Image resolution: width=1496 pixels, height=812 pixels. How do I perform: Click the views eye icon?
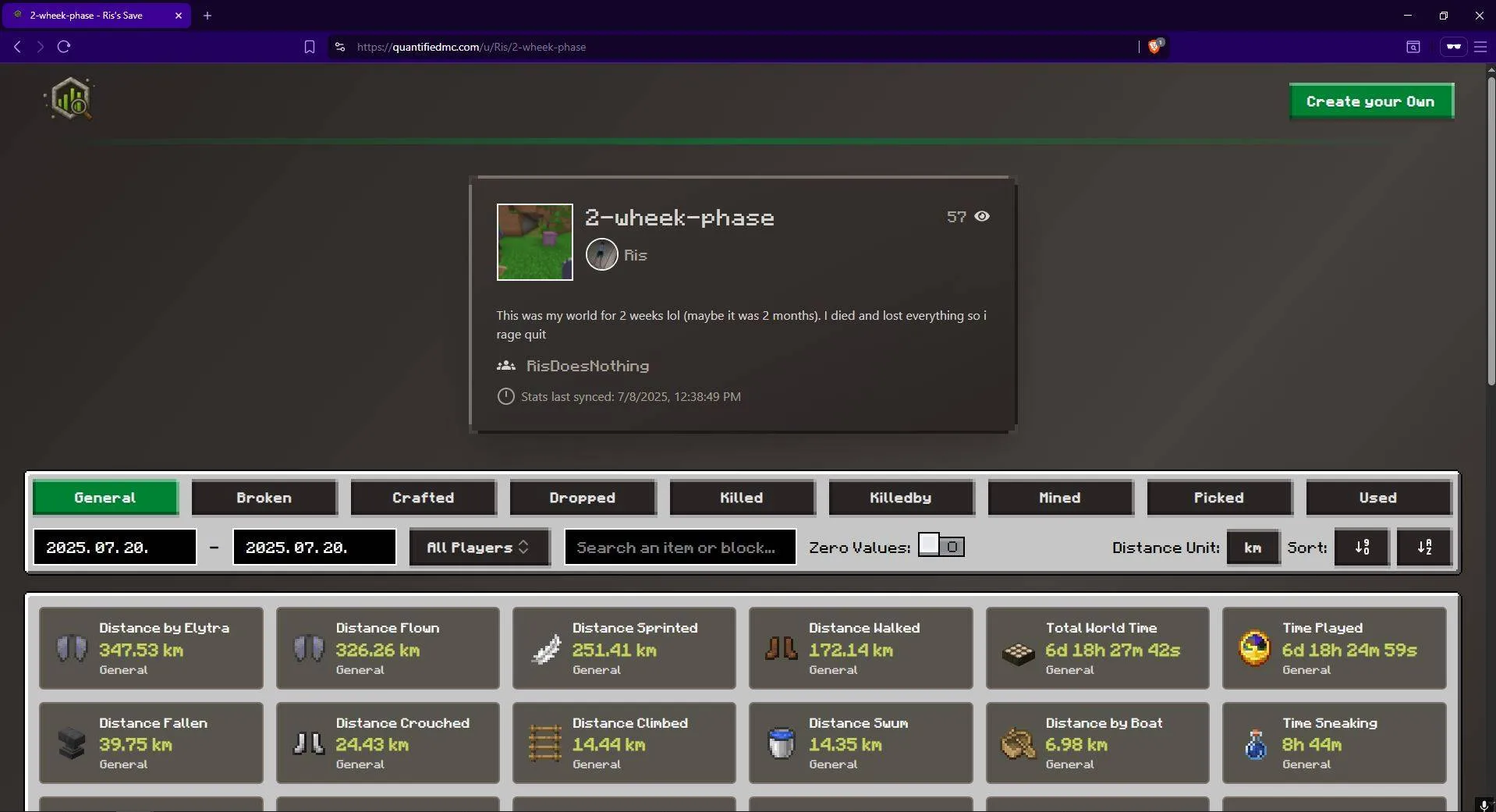click(x=982, y=217)
